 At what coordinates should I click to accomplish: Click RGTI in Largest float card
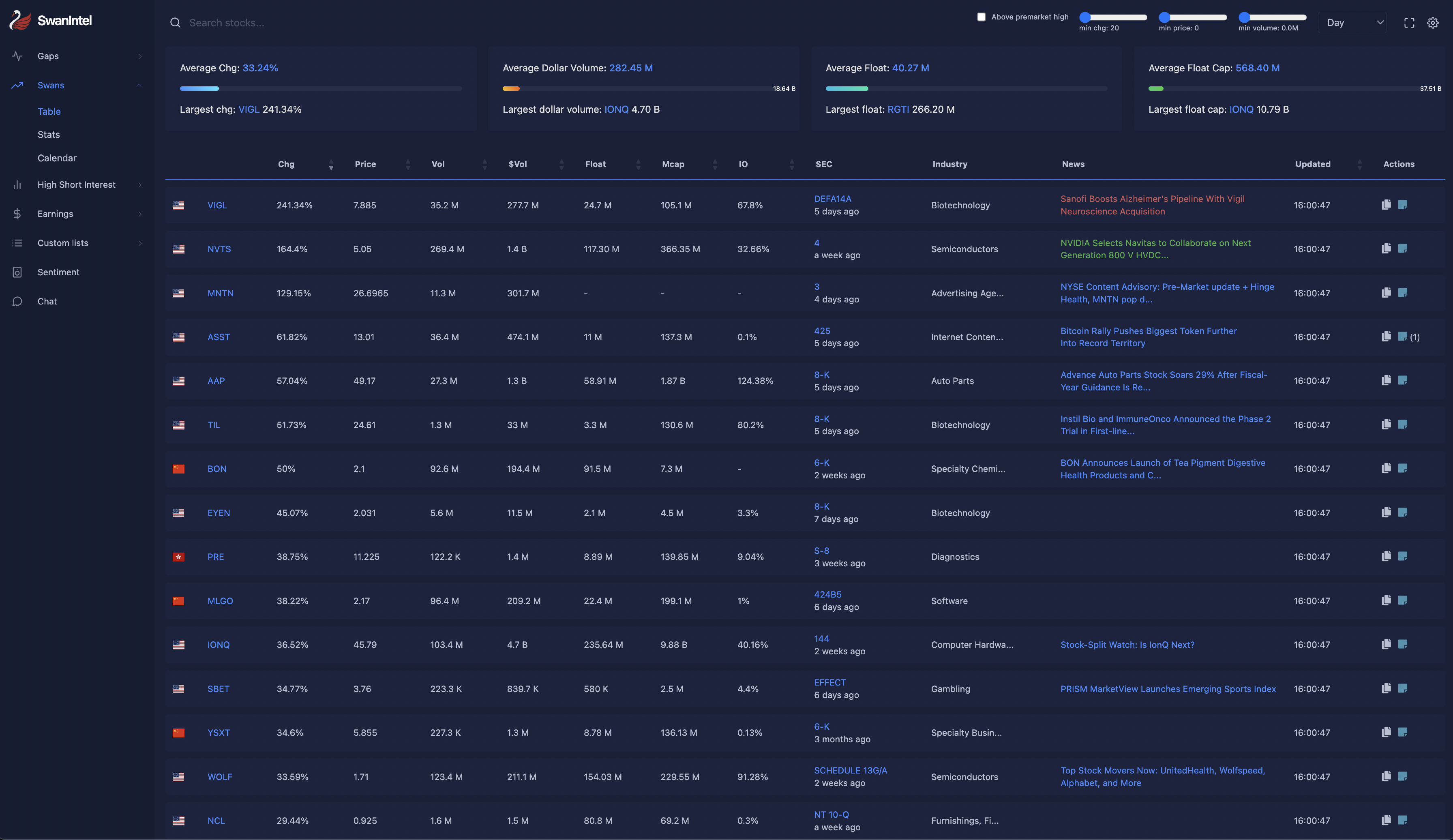898,109
